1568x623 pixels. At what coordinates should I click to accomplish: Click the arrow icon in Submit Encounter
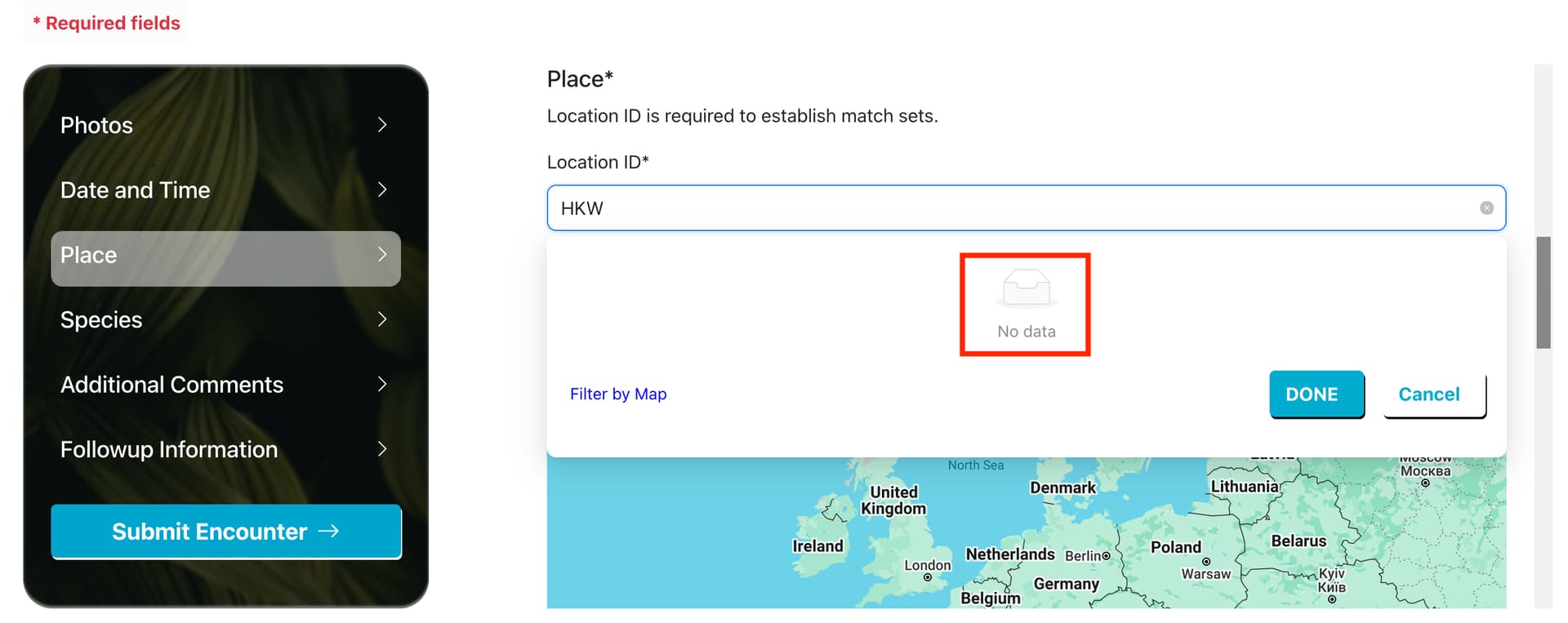pyautogui.click(x=328, y=532)
